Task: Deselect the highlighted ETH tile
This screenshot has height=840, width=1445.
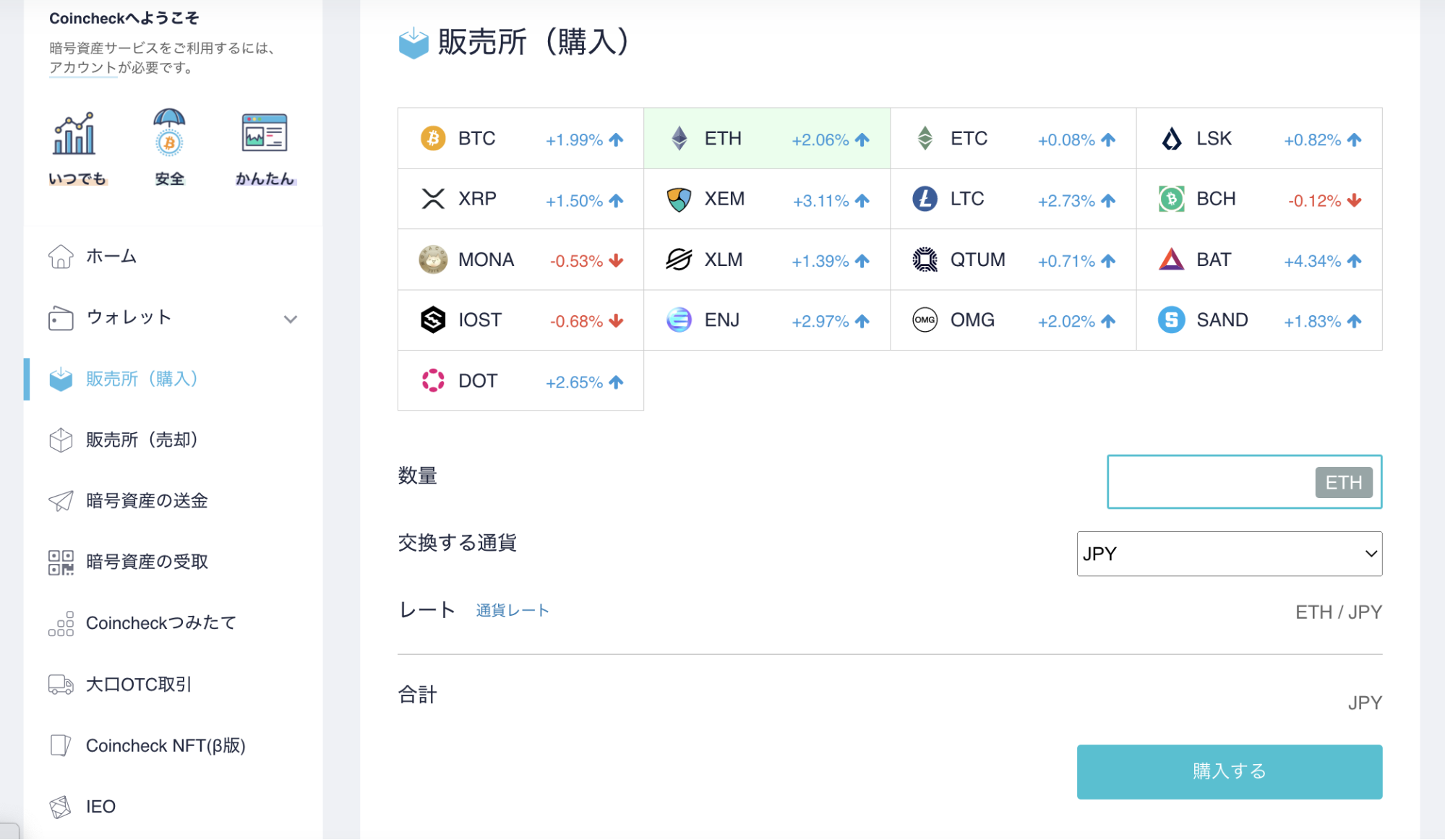Action: tap(766, 138)
